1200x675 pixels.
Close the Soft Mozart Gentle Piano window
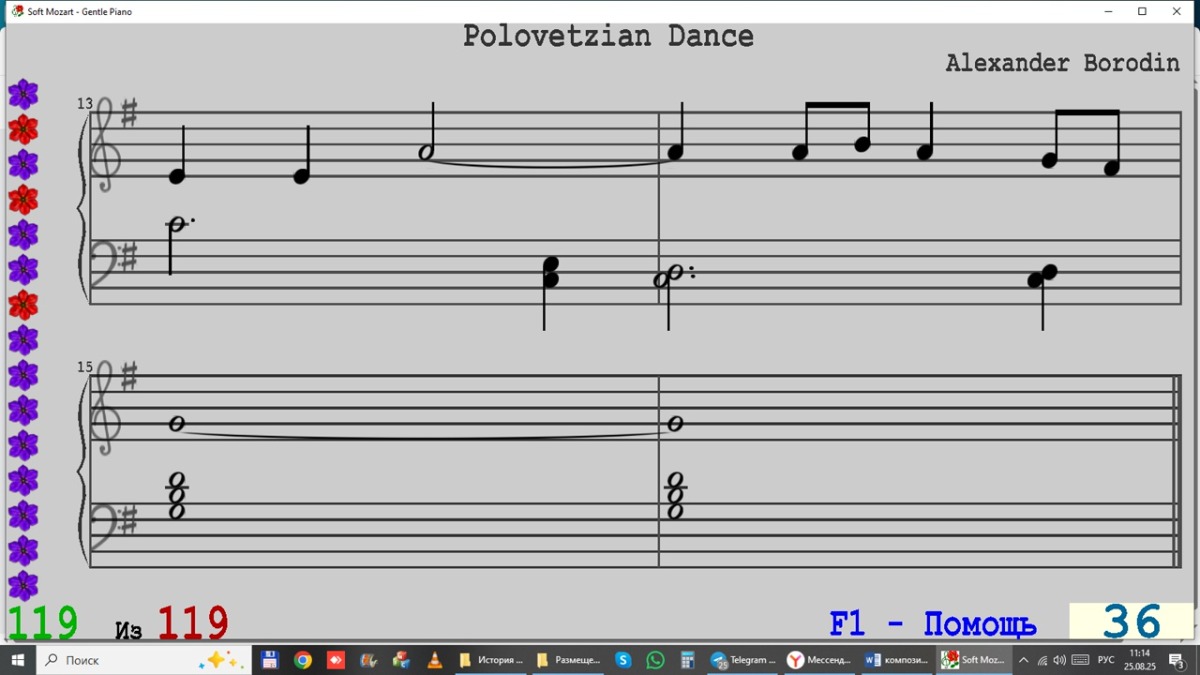1176,11
